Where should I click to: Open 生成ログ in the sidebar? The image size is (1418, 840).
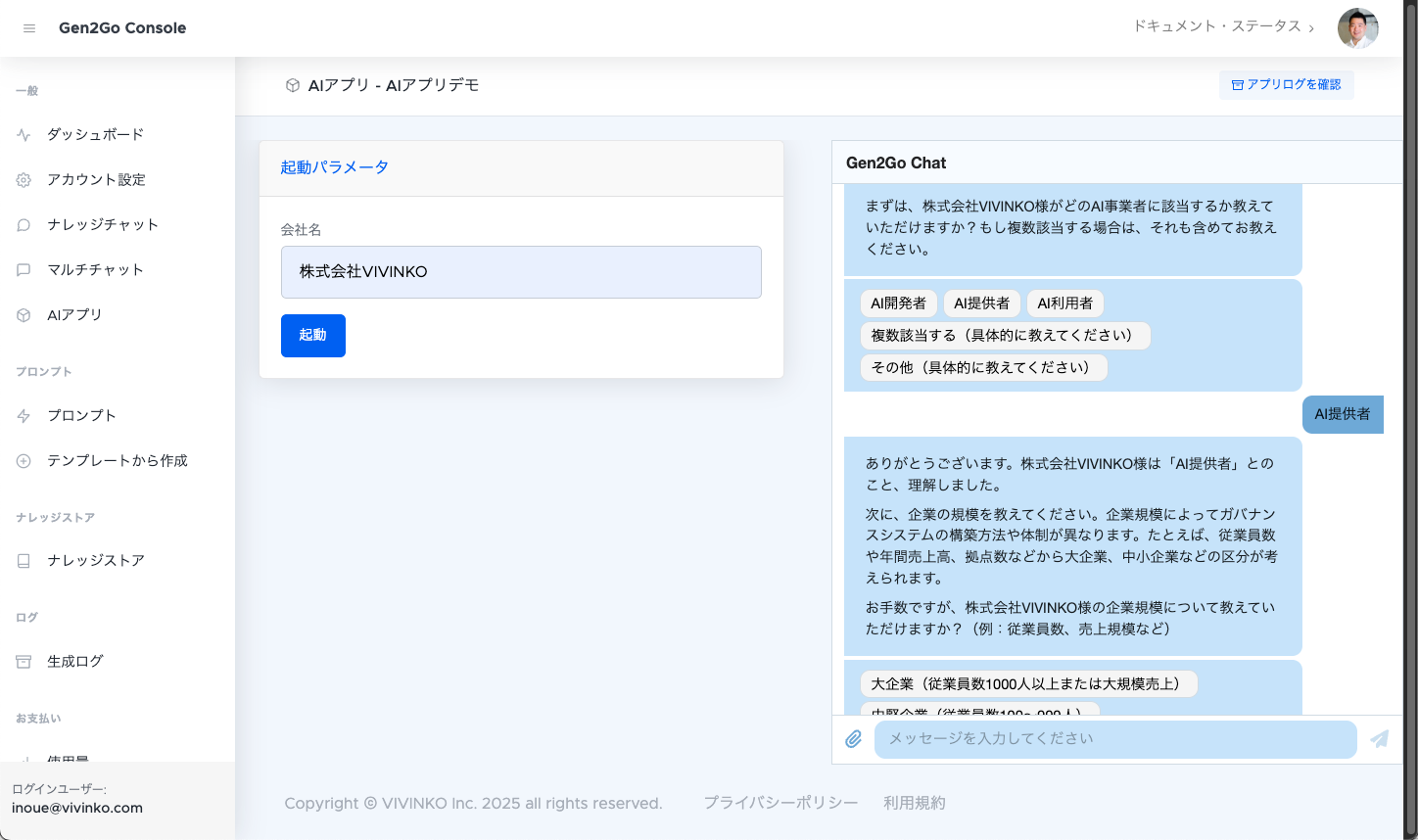point(75,662)
